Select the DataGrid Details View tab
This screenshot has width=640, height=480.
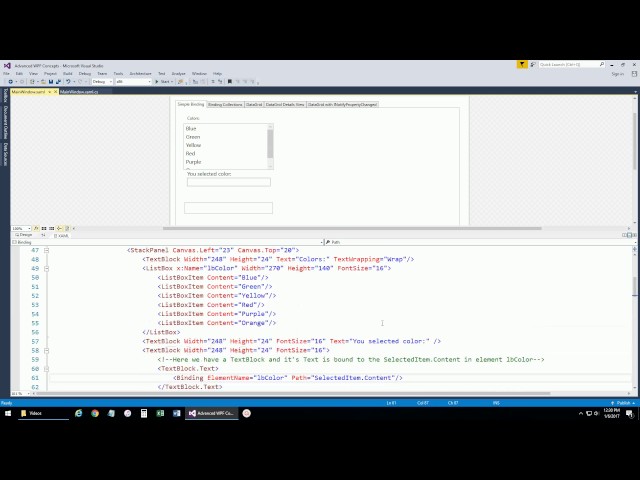click(285, 104)
